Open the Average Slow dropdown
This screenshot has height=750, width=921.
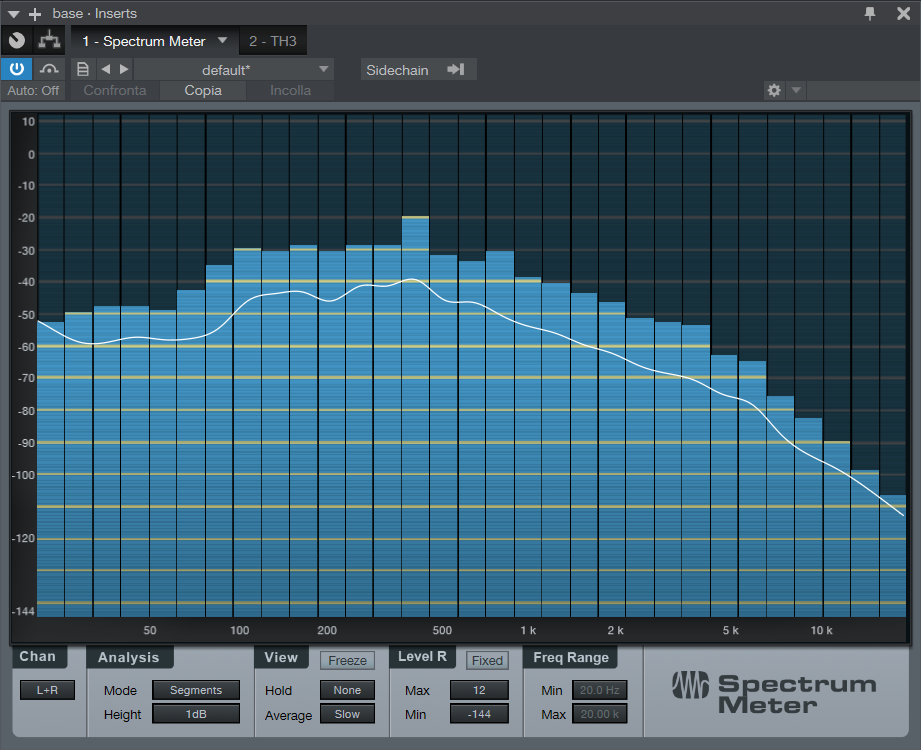point(347,714)
